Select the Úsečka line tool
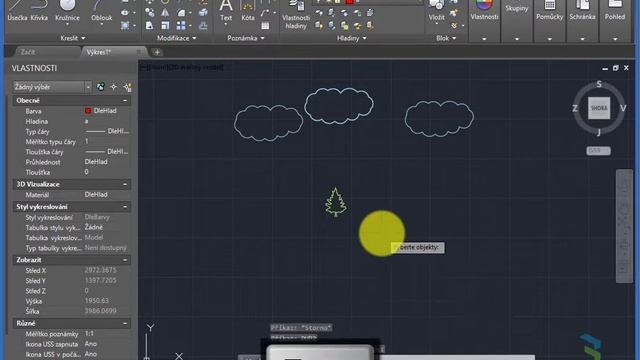Image resolution: width=640 pixels, height=360 pixels. pyautogui.click(x=17, y=11)
